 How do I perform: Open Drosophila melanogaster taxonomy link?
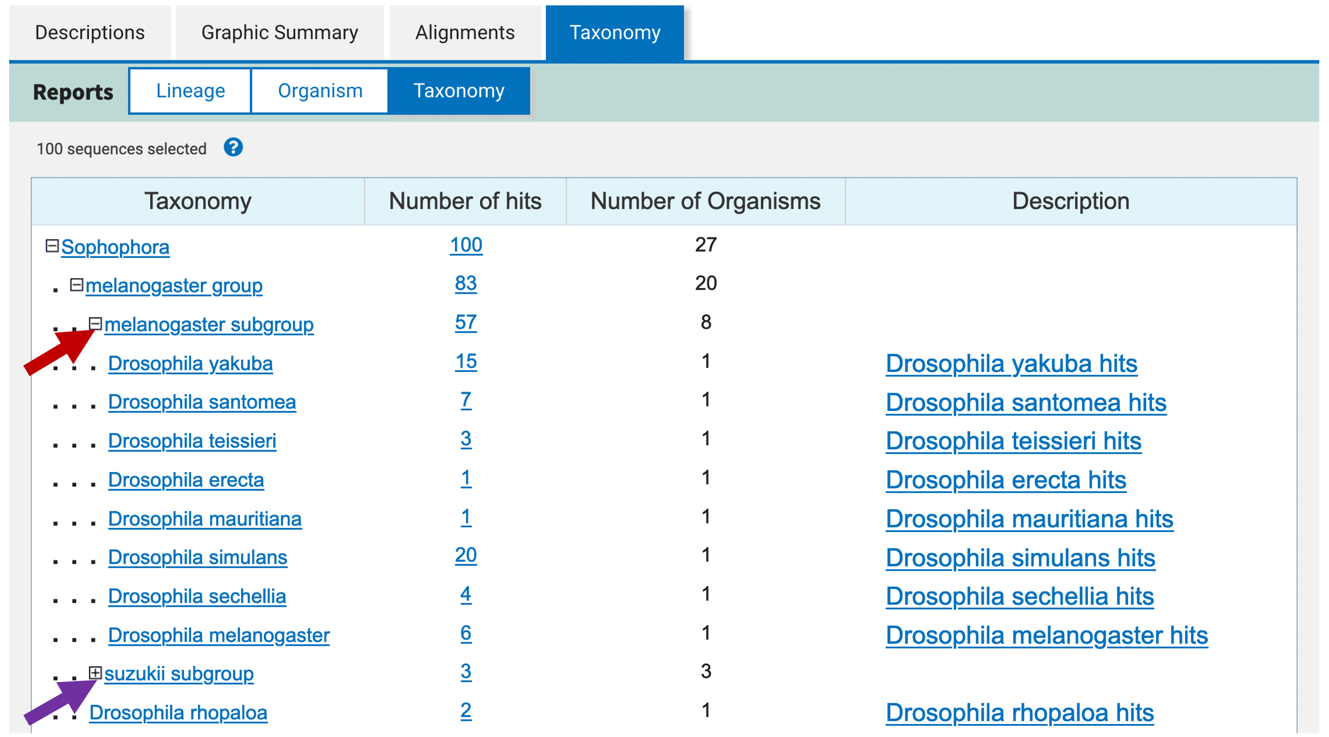pyautogui.click(x=219, y=636)
